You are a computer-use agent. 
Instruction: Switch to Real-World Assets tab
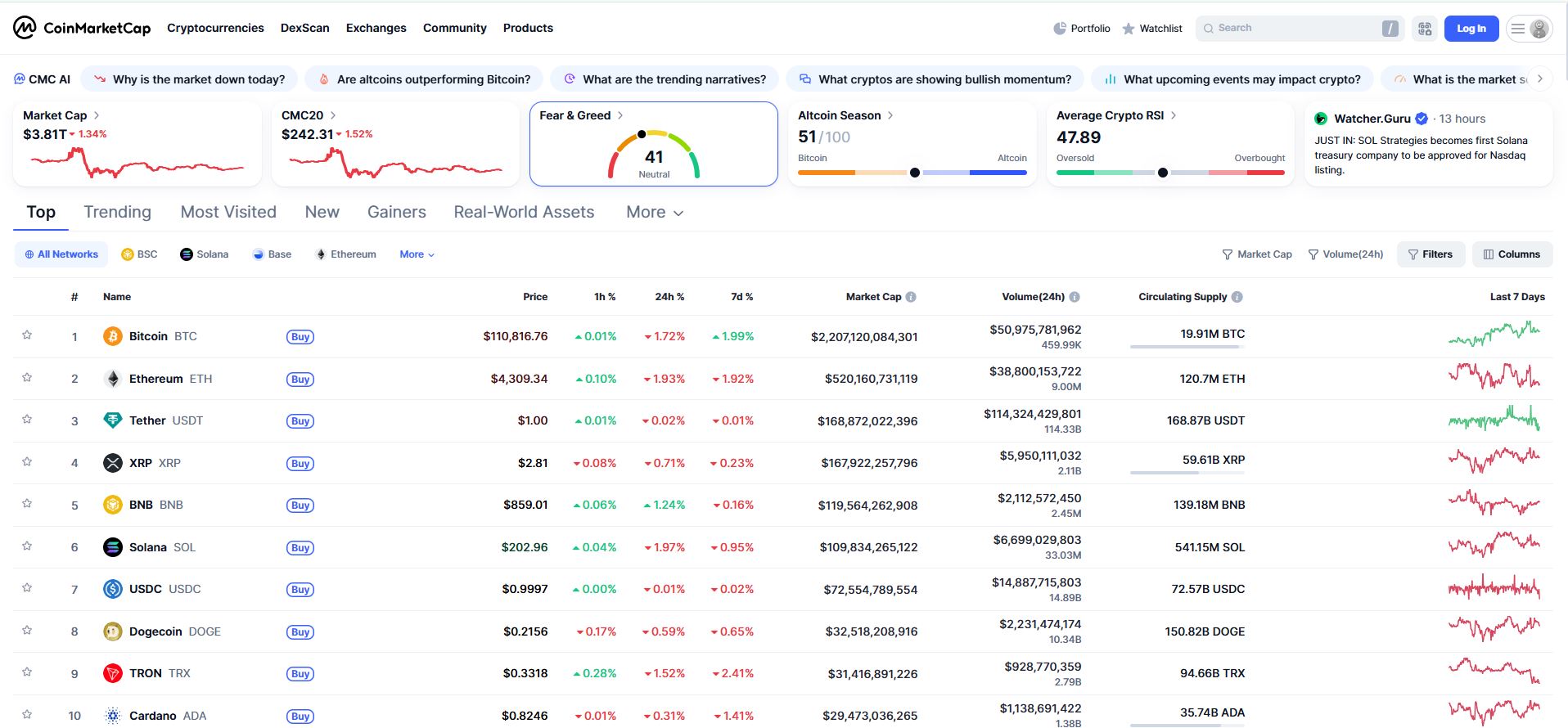(x=524, y=212)
